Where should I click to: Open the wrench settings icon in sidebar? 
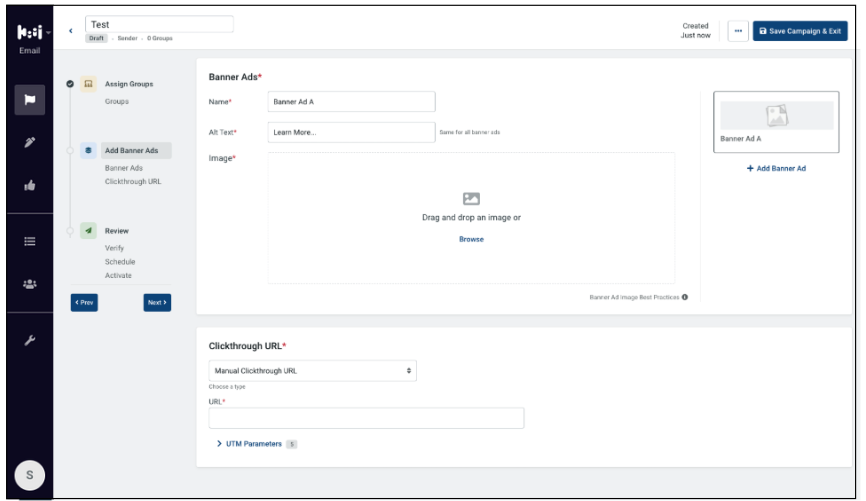pos(30,340)
